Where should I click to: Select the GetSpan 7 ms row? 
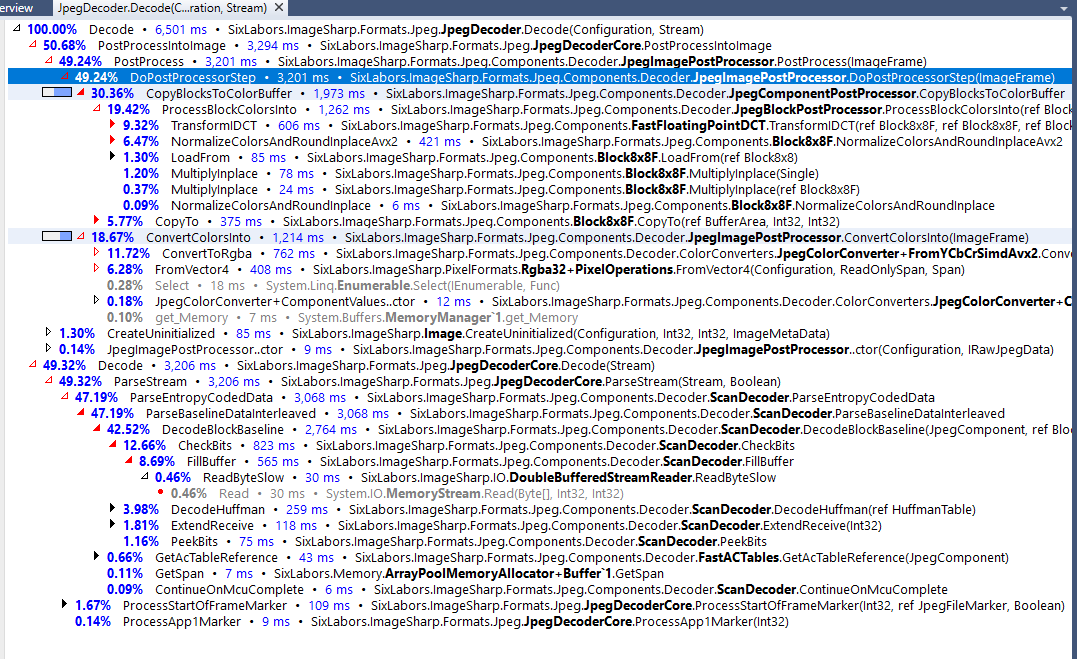click(385, 573)
